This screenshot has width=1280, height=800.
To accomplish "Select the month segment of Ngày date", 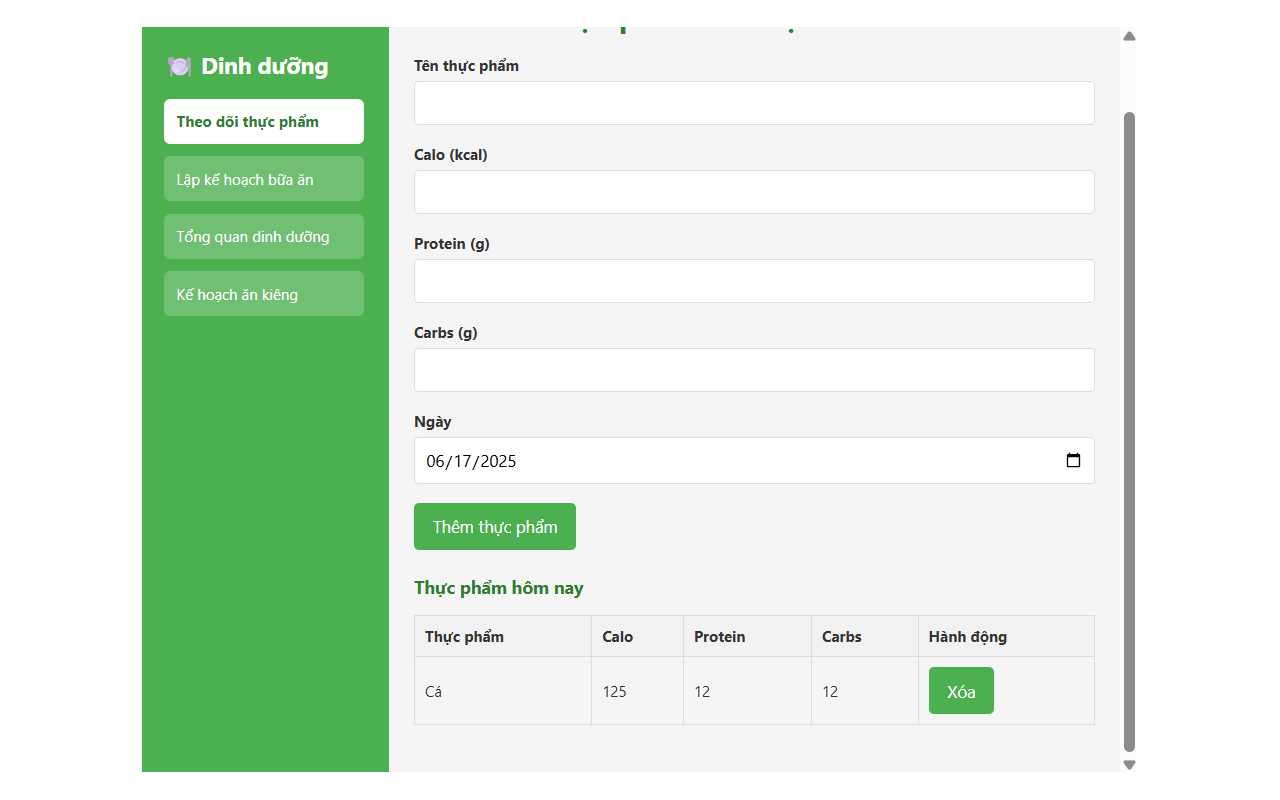I will coord(436,461).
